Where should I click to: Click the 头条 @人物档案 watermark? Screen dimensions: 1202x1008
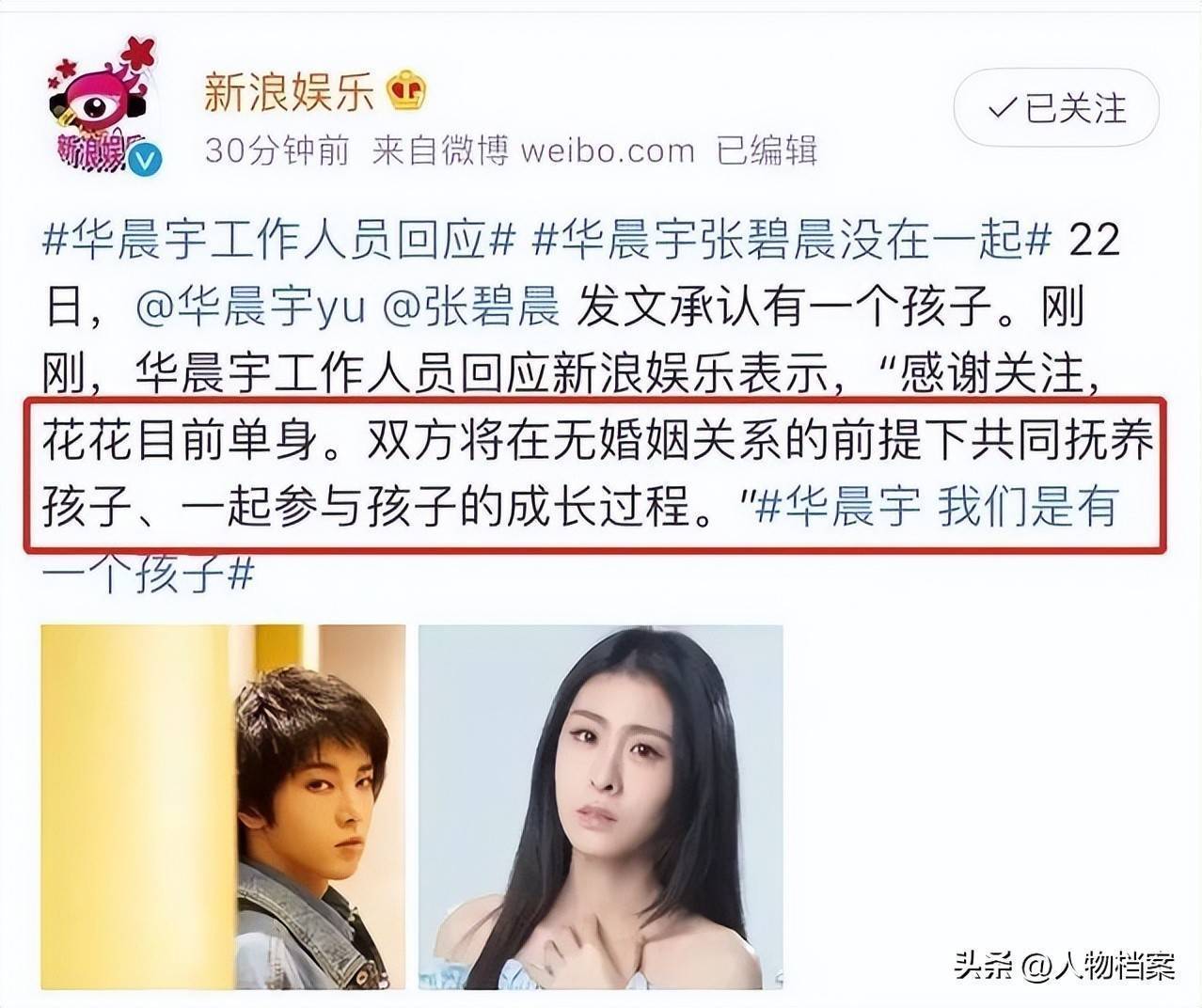coord(1065,966)
